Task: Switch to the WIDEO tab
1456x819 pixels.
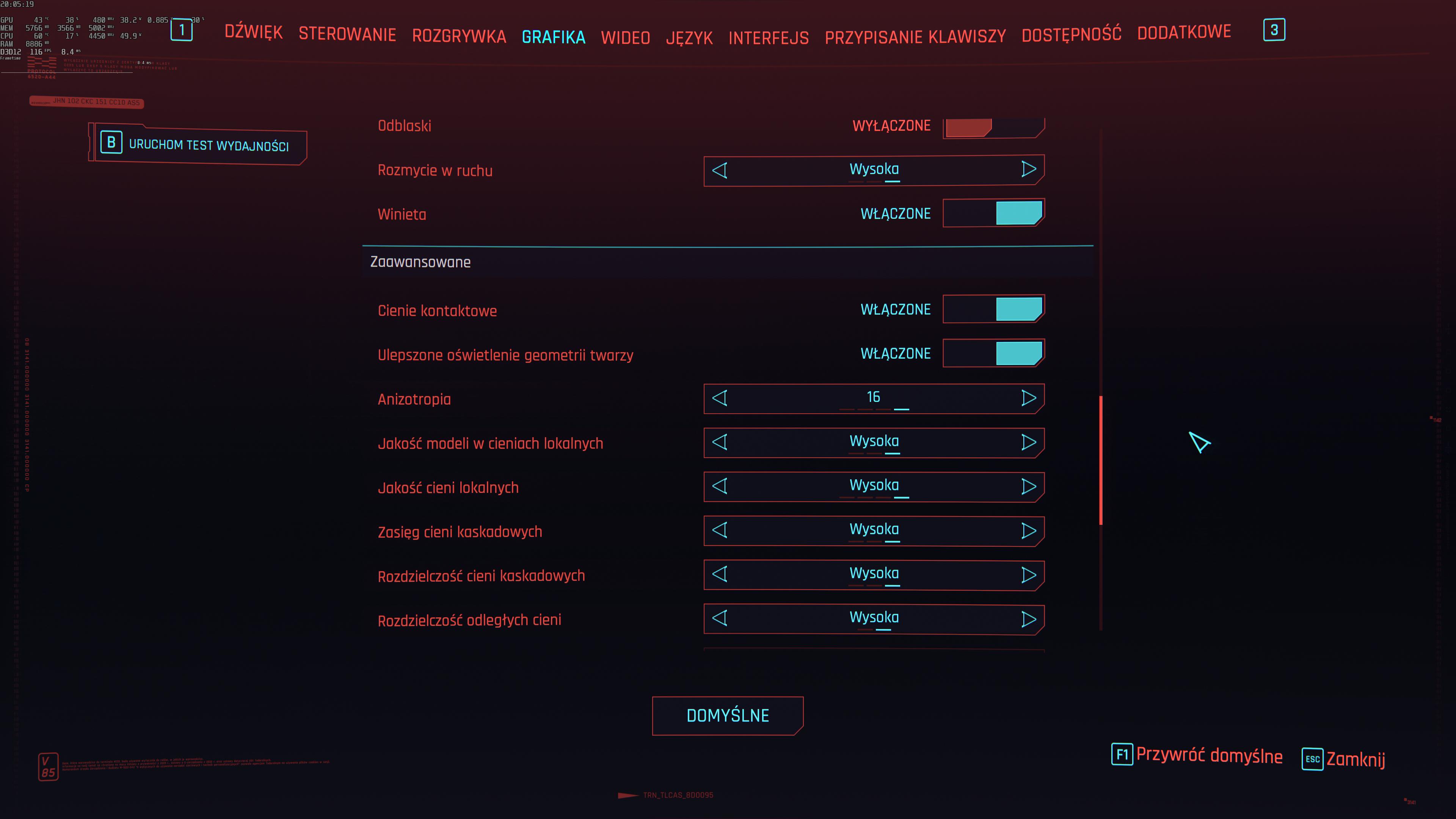Action: coord(625,38)
